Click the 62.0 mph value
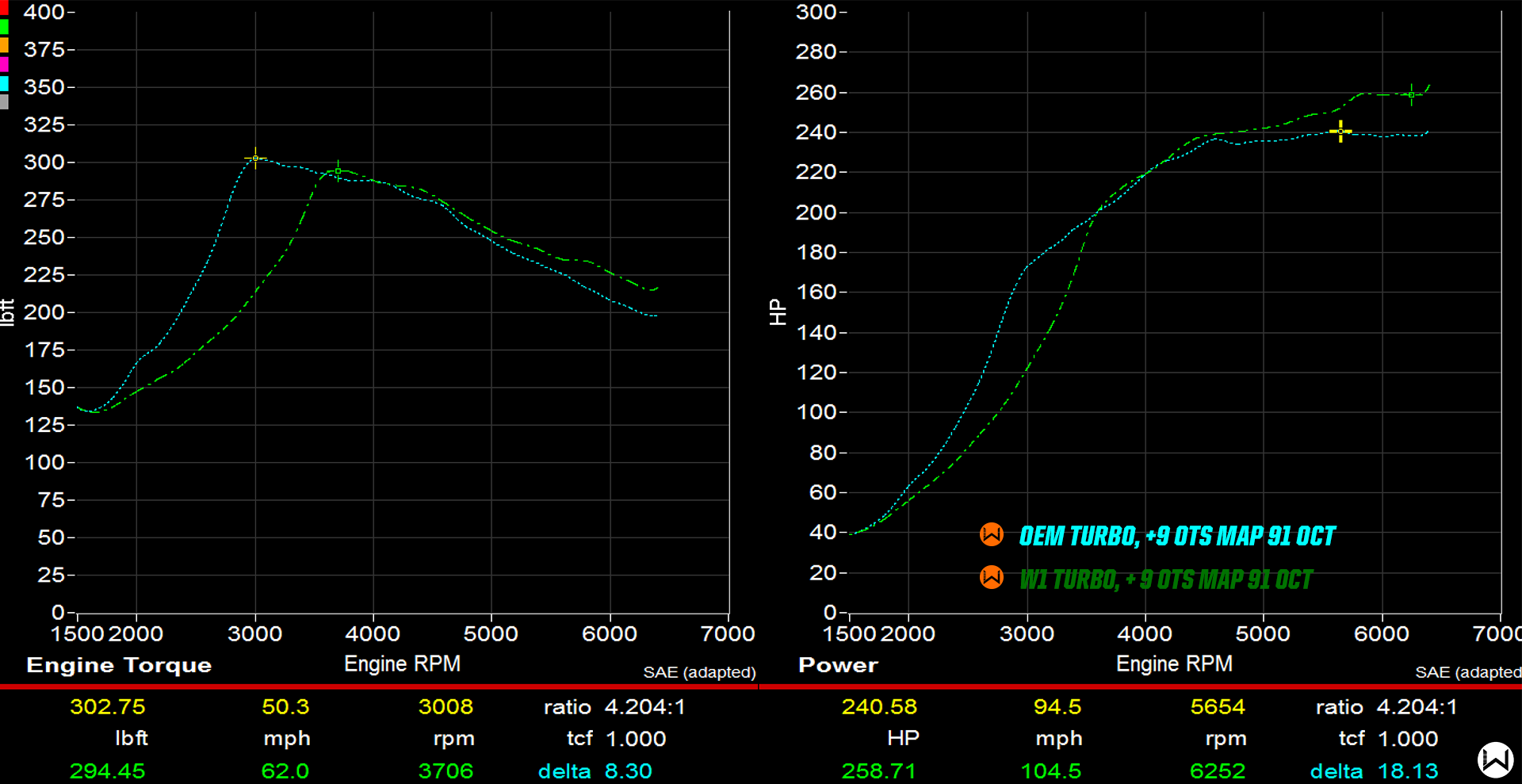This screenshot has height=784, width=1522. click(x=285, y=771)
